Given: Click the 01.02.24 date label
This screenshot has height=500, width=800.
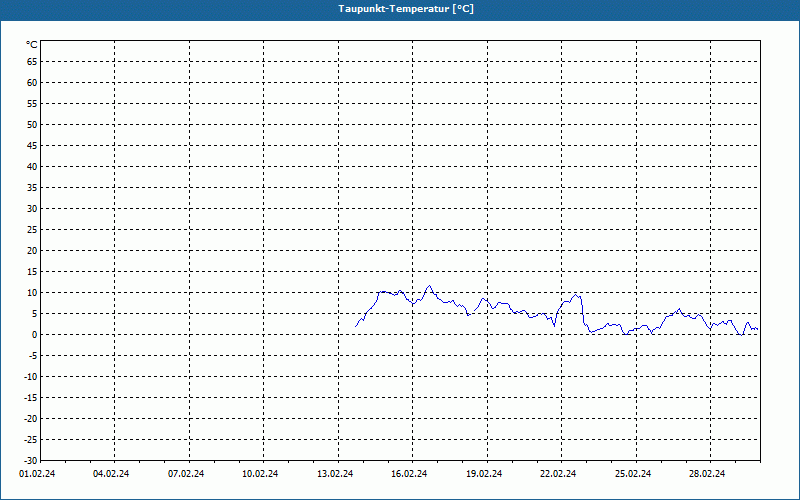Looking at the screenshot, I should click(x=37, y=474).
